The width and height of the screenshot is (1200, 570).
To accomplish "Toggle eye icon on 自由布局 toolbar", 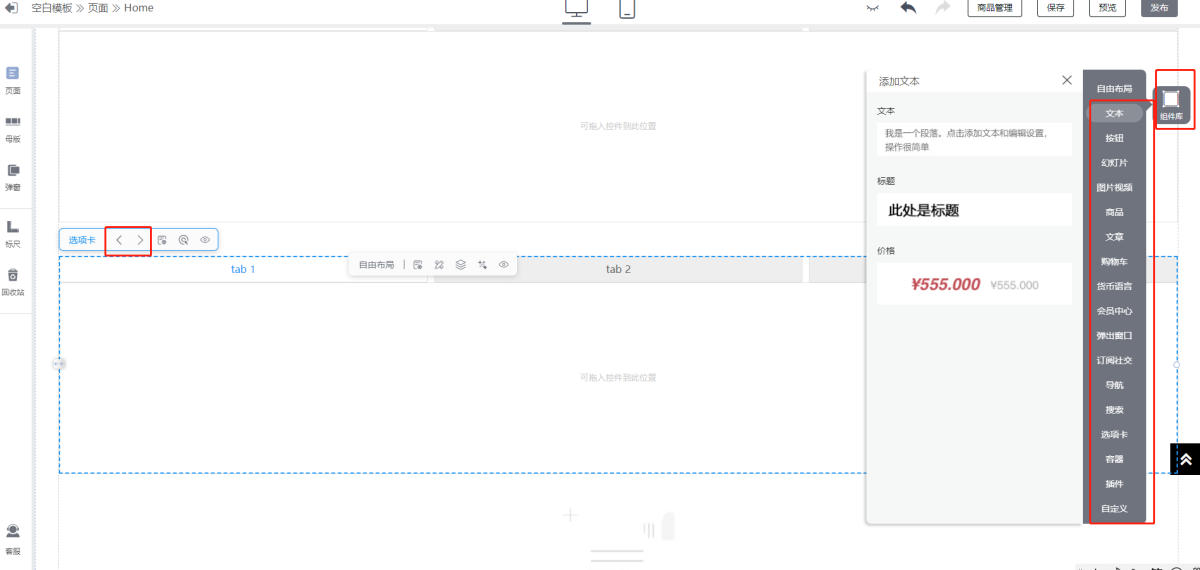I will tap(504, 265).
